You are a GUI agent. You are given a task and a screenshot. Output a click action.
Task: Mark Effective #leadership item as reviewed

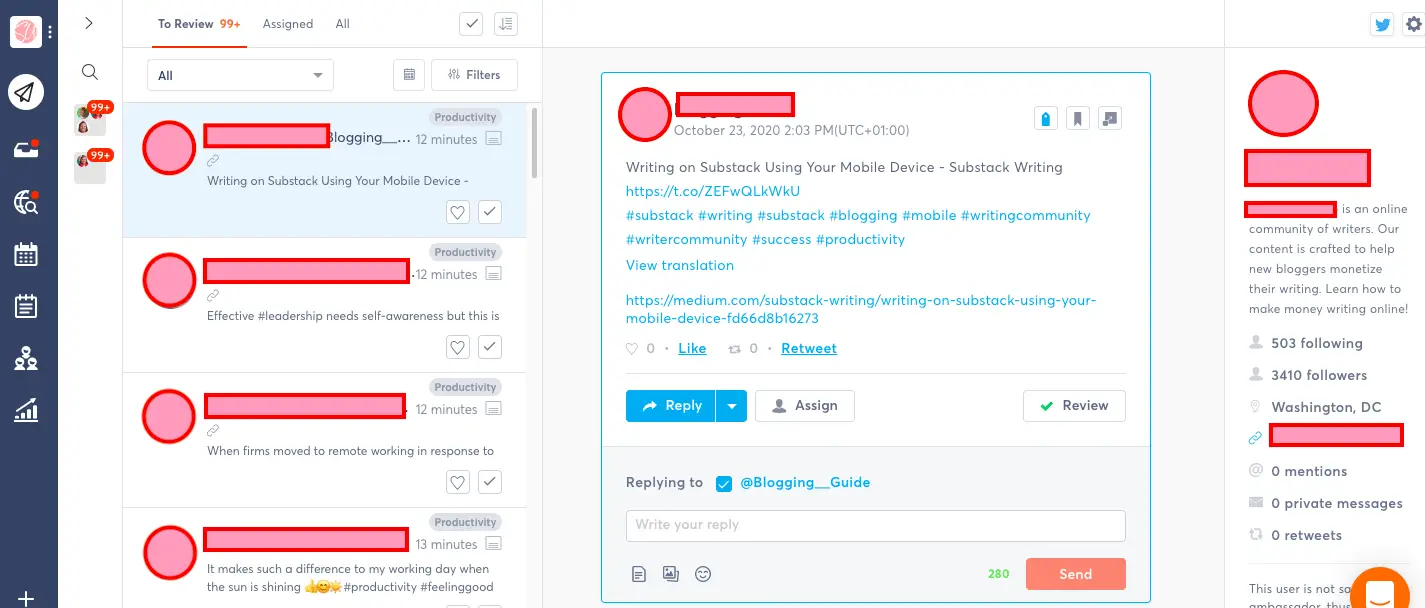(490, 347)
